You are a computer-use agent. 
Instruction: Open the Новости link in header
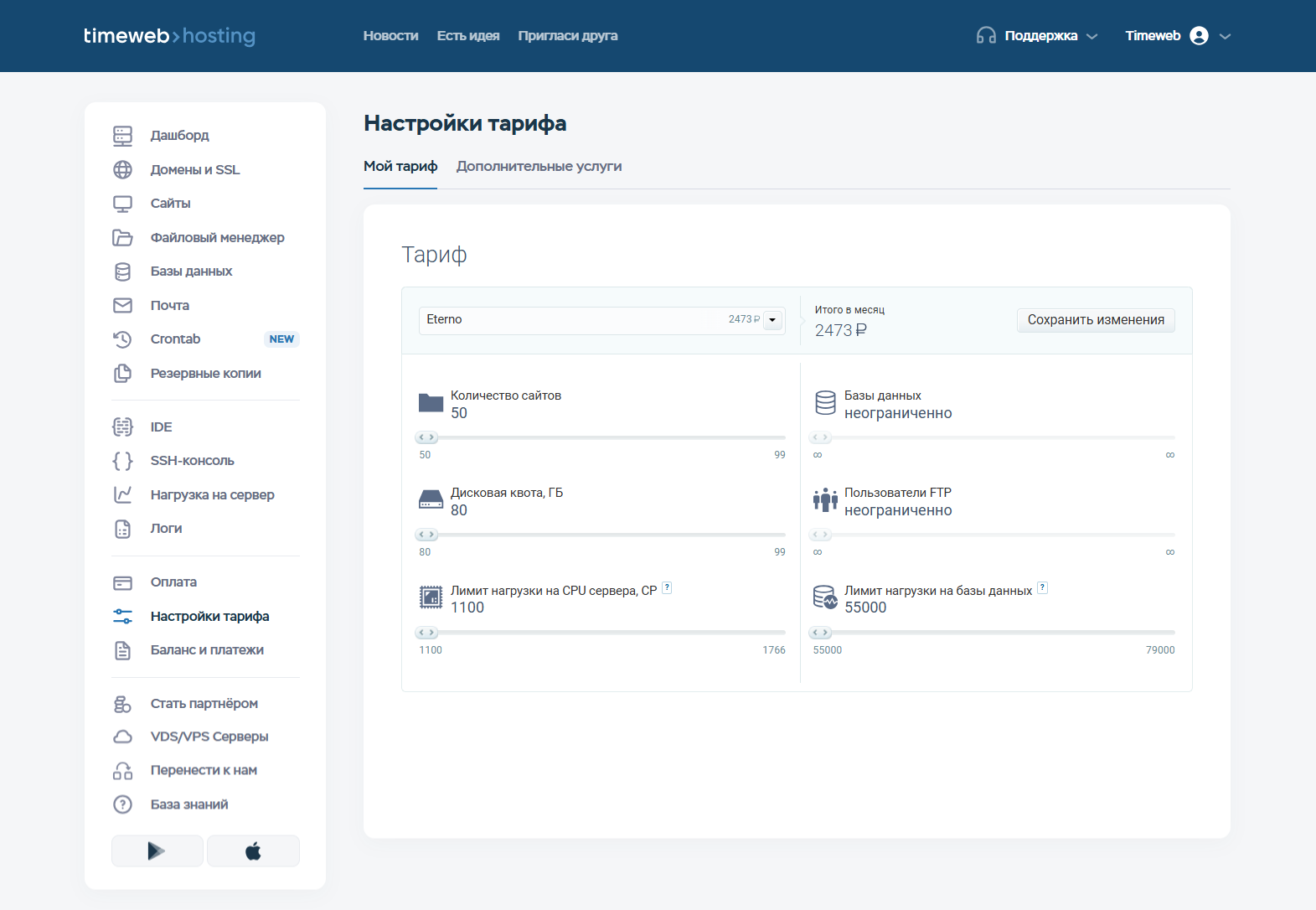click(x=390, y=36)
